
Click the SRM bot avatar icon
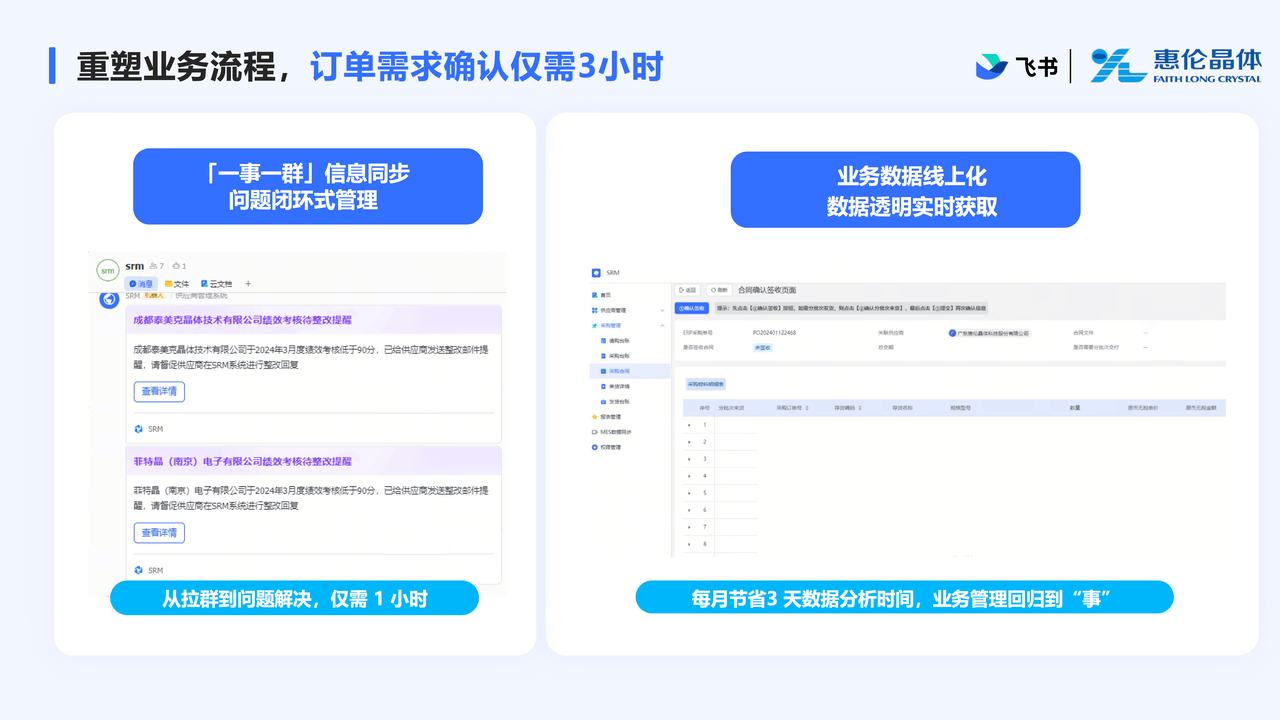coord(109,298)
